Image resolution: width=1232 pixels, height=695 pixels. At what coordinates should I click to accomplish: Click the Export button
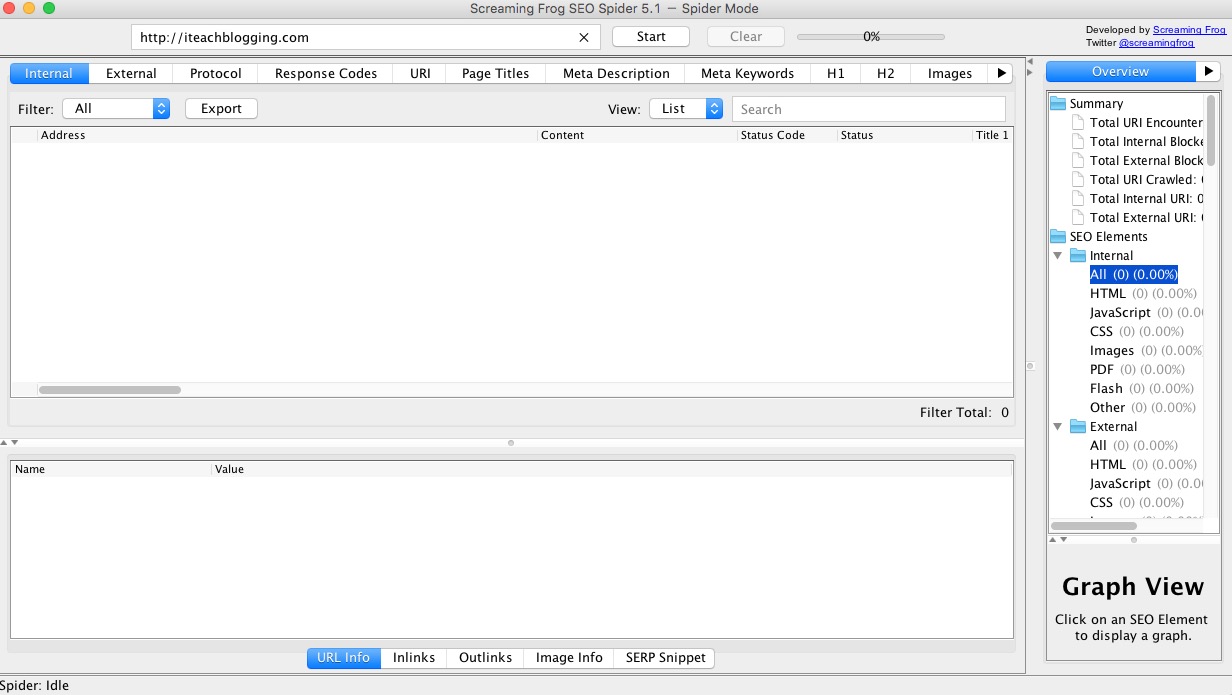[221, 109]
